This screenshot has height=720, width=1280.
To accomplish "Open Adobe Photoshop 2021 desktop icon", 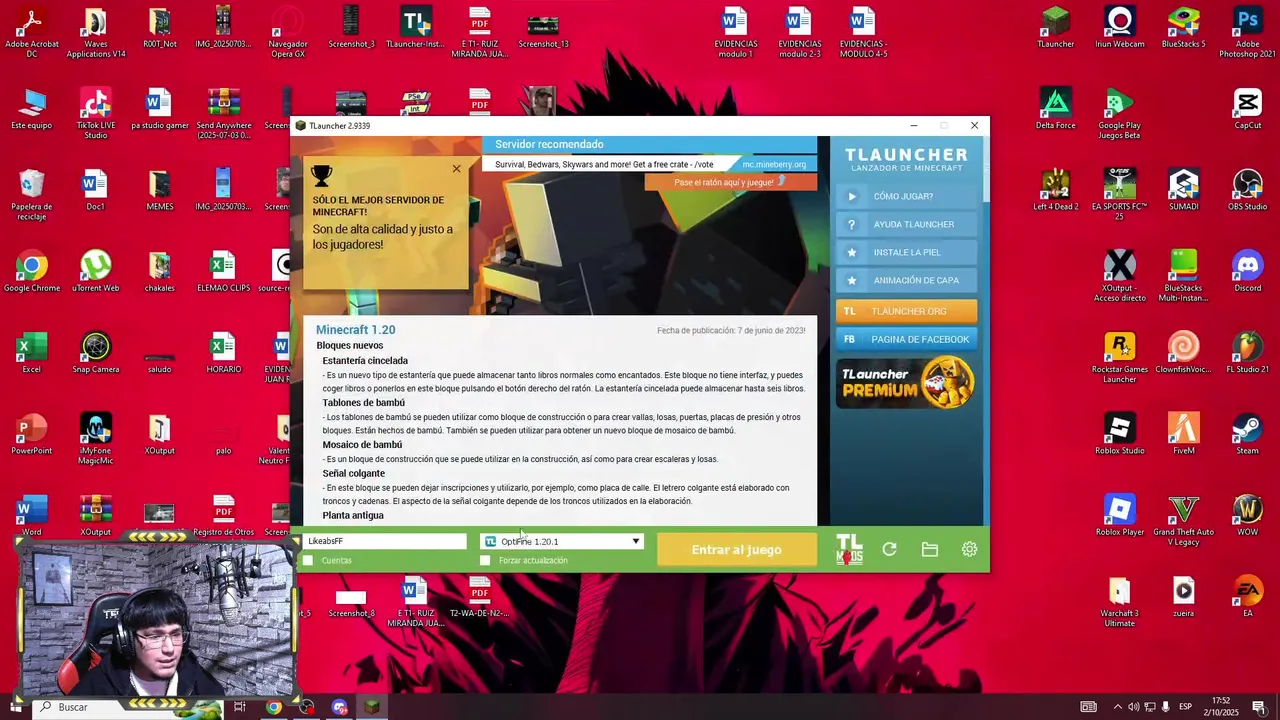I will tap(1247, 33).
